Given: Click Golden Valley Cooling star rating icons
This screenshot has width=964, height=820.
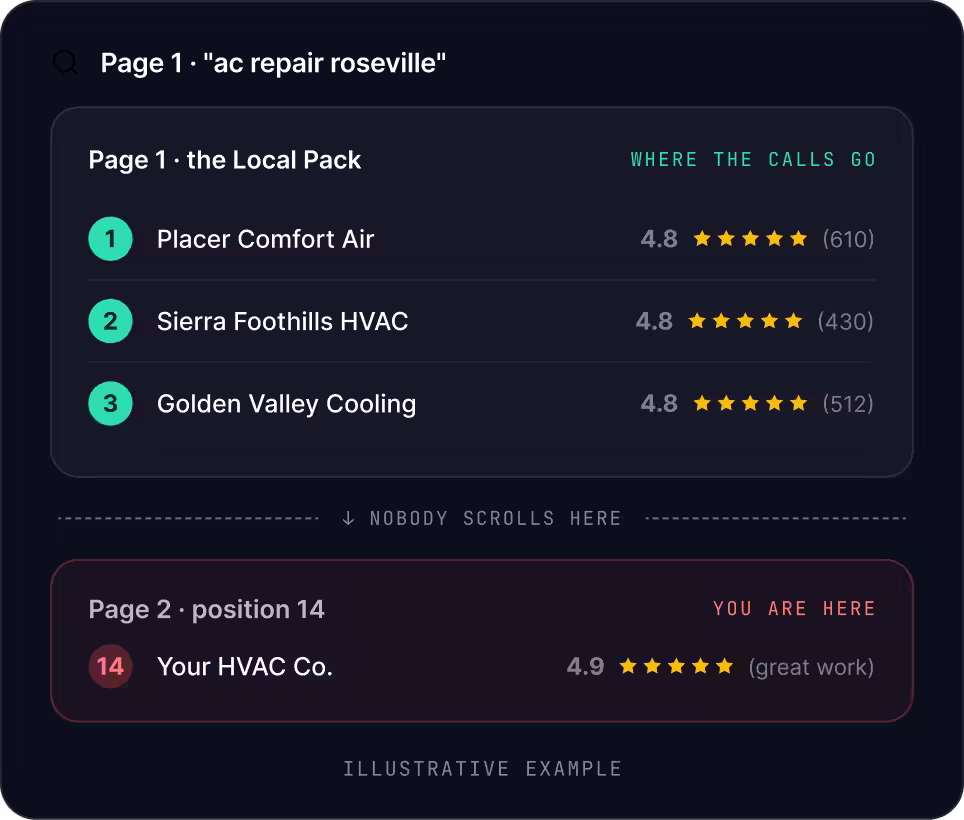Looking at the screenshot, I should [x=750, y=403].
